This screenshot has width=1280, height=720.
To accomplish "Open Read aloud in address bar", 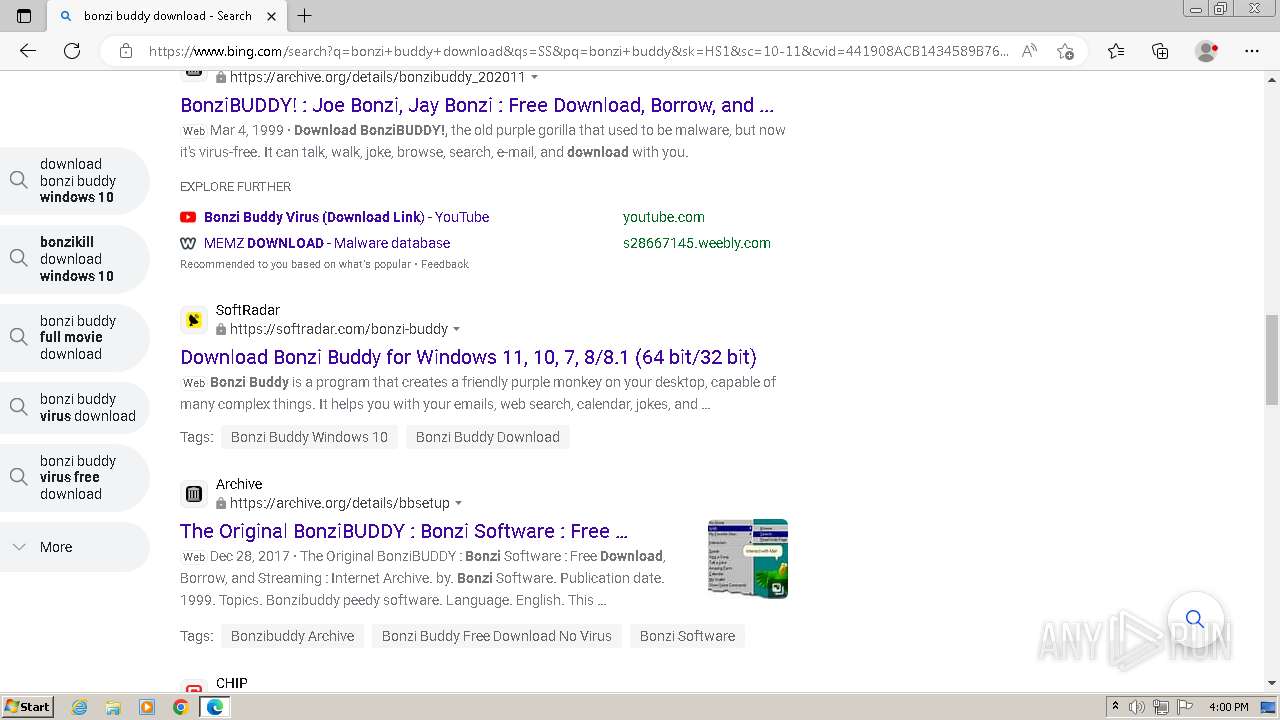I will tap(1029, 51).
